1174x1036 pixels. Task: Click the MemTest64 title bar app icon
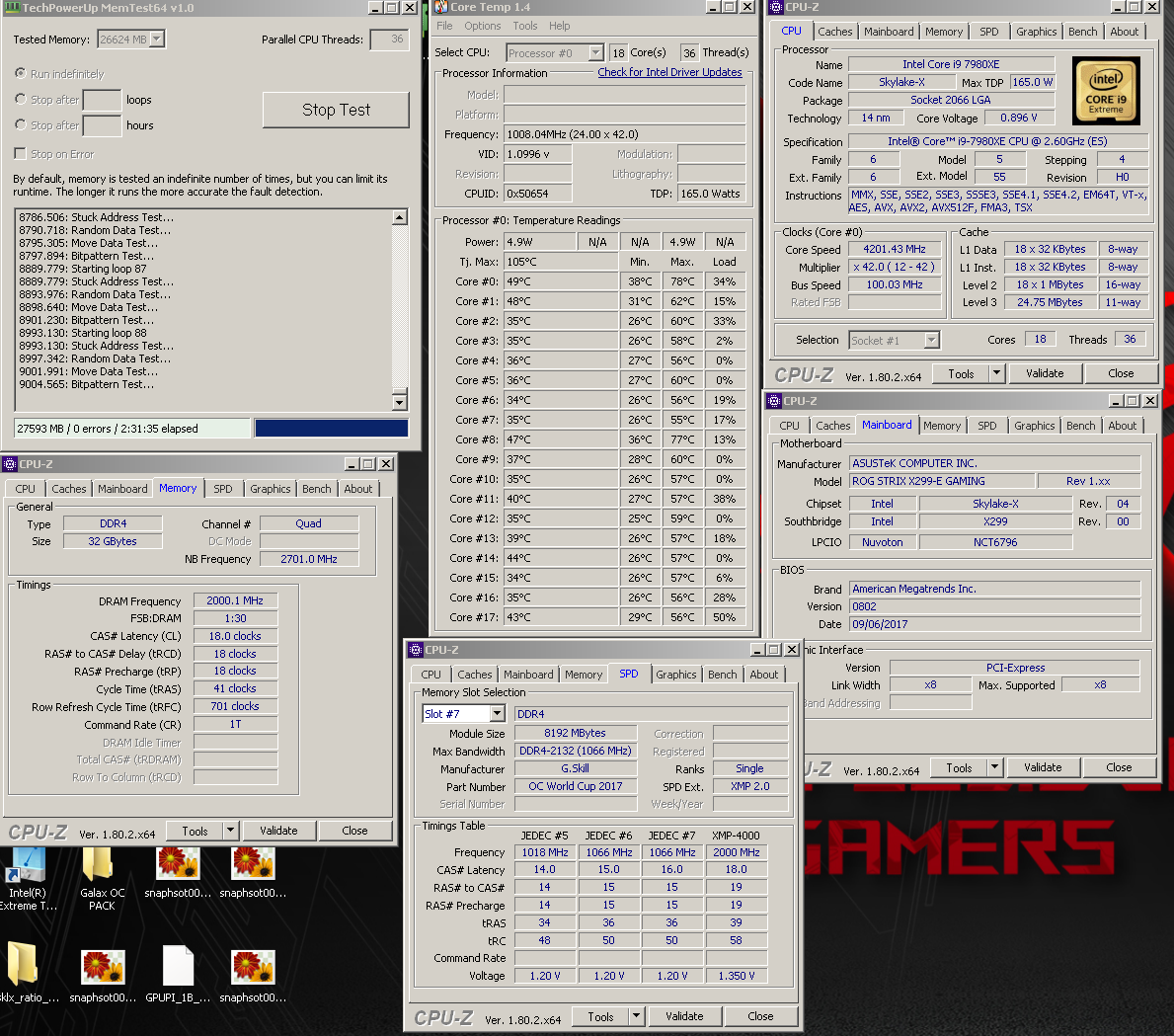(x=11, y=8)
